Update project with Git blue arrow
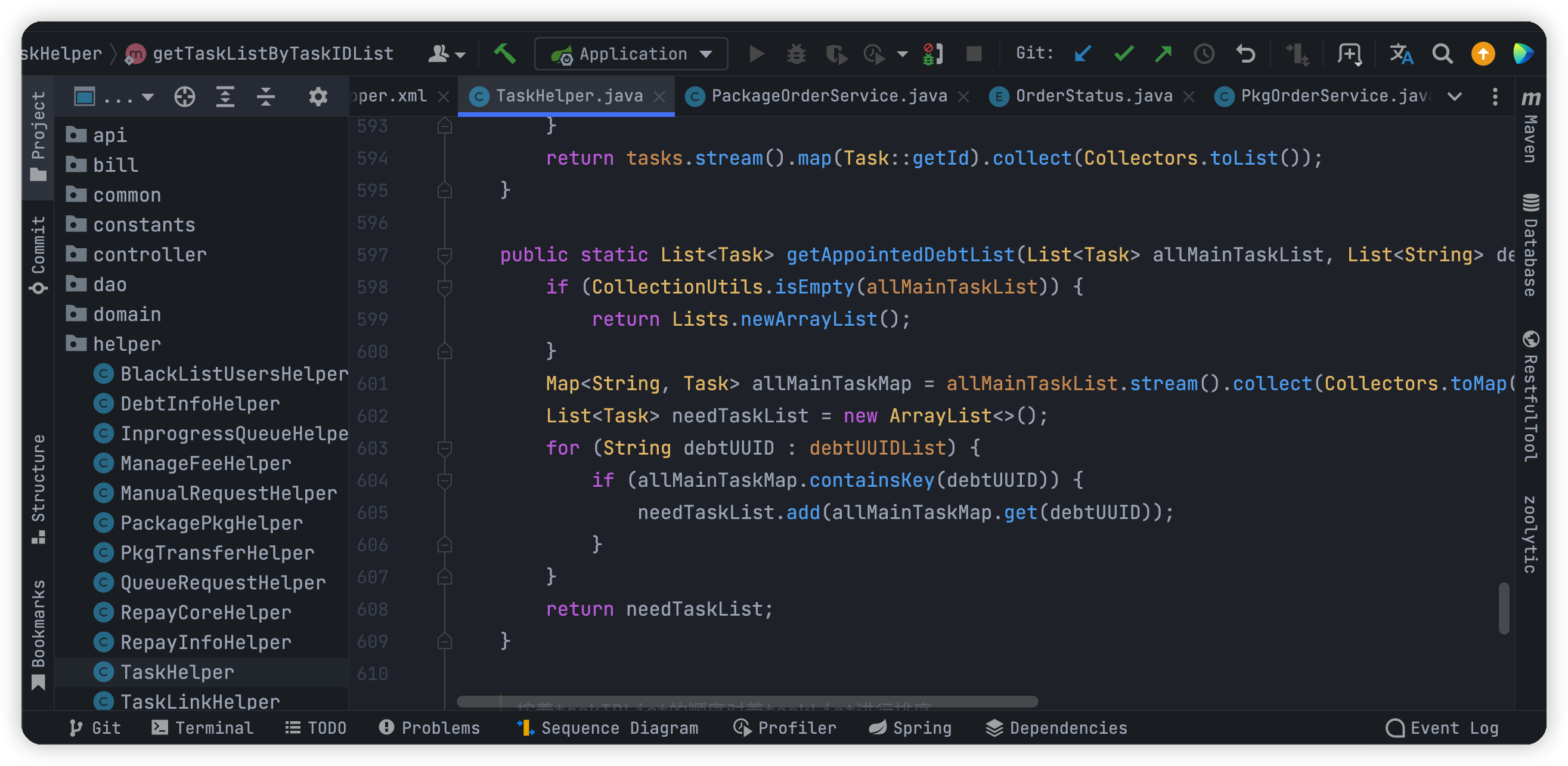The image size is (1568, 766). tap(1083, 54)
